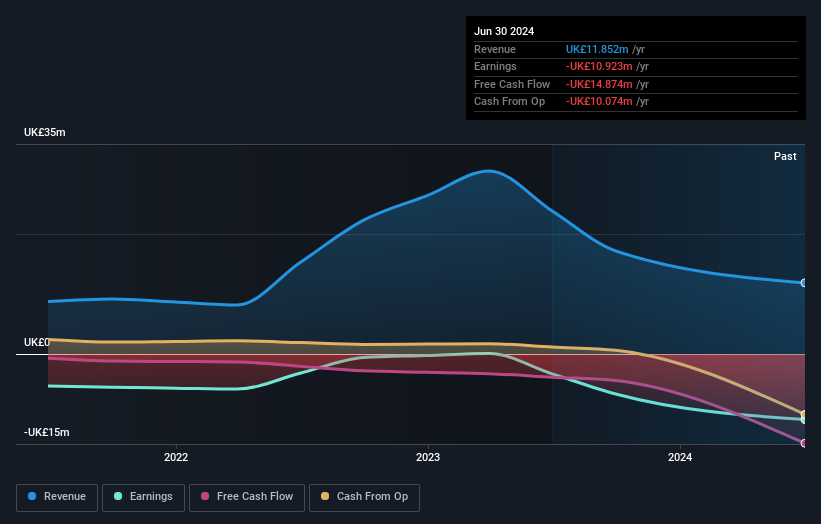Click the UK£35m y-axis label
821x524 pixels.
coord(45,132)
